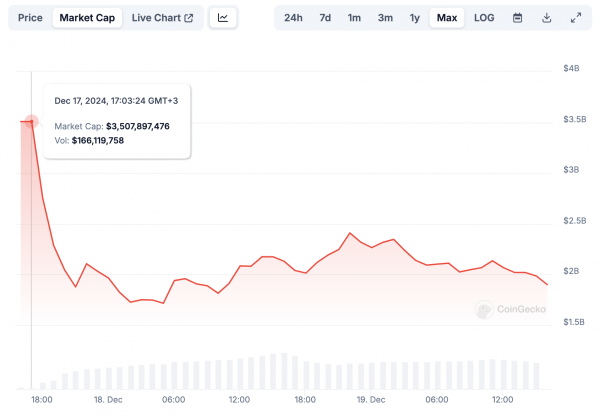Click the 18. Dec x-axis label
This screenshot has height=416, width=600.
tap(108, 400)
